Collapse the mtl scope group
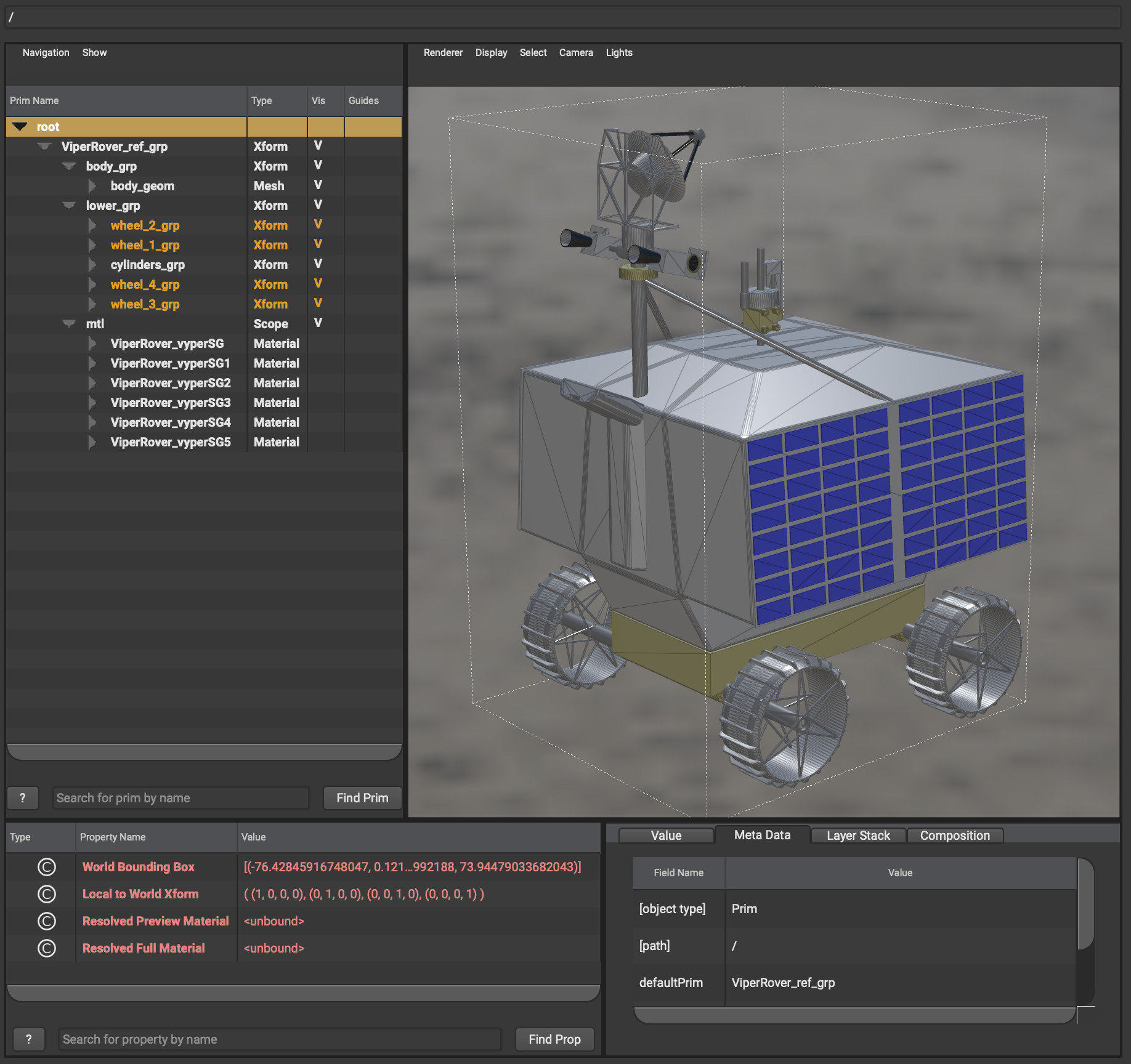This screenshot has height=1064, width=1131. [69, 324]
